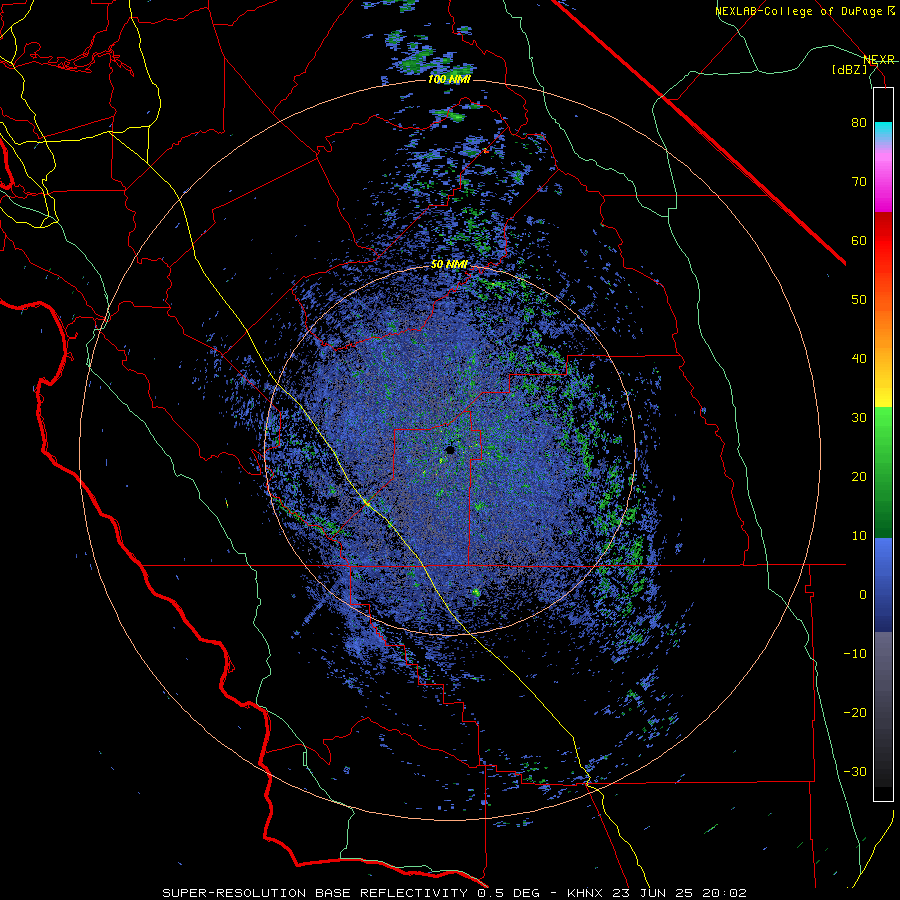Screen dimensions: 900x900
Task: Click the Super-Resolution Base Reflectivity caption
Action: click(x=454, y=893)
